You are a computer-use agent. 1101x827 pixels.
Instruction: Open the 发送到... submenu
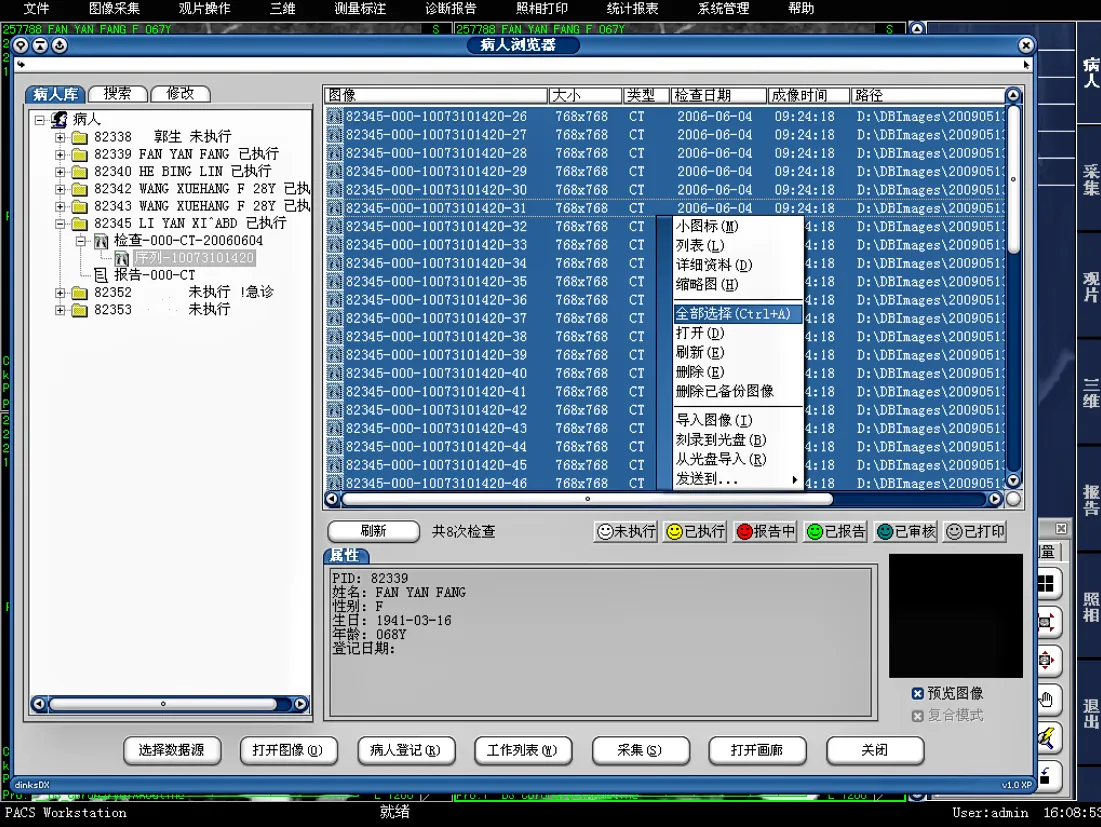[x=737, y=479]
